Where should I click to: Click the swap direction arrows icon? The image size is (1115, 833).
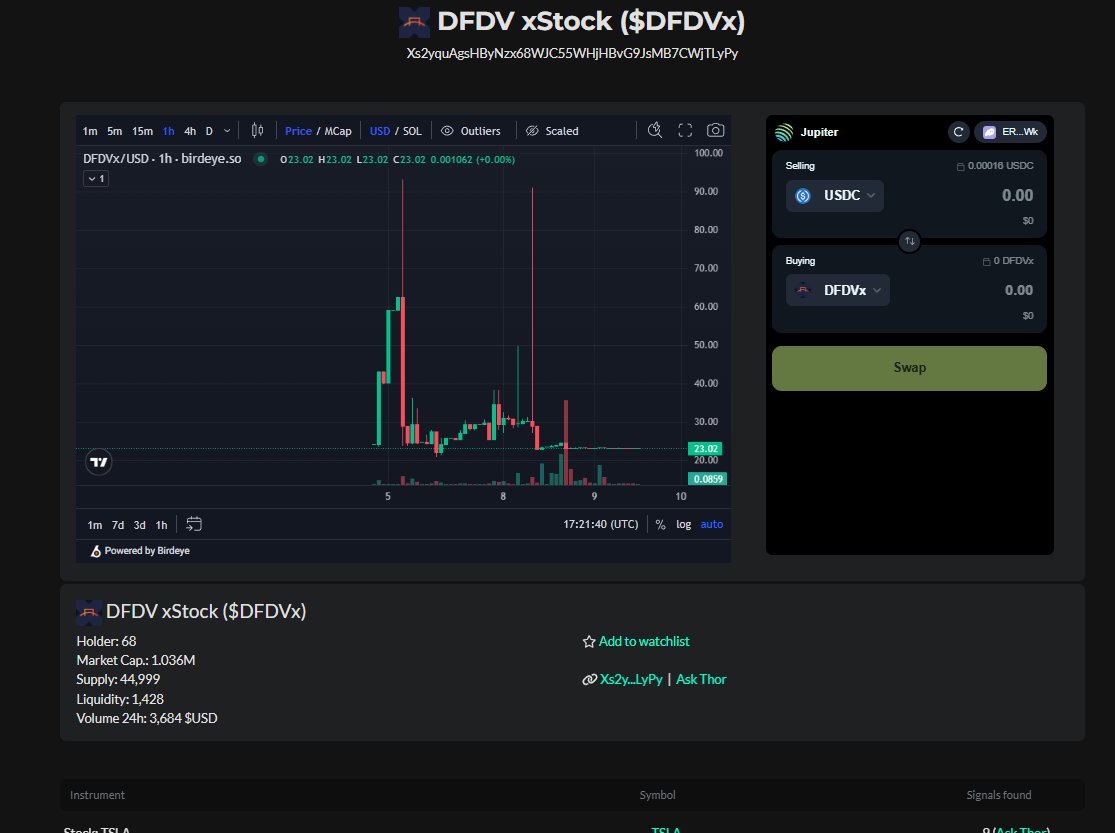[909, 241]
